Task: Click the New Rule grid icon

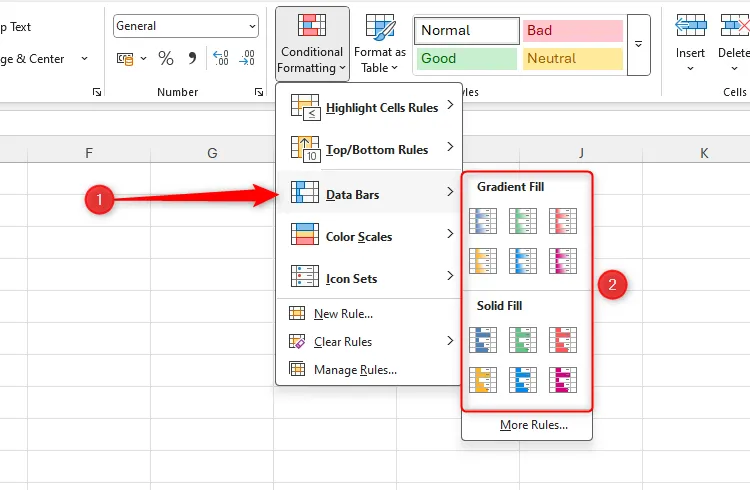Action: coord(297,313)
